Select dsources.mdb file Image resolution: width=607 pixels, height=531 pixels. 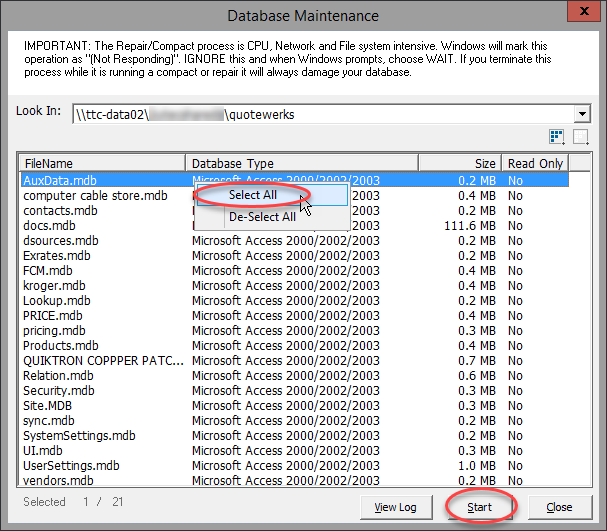[x=61, y=241]
